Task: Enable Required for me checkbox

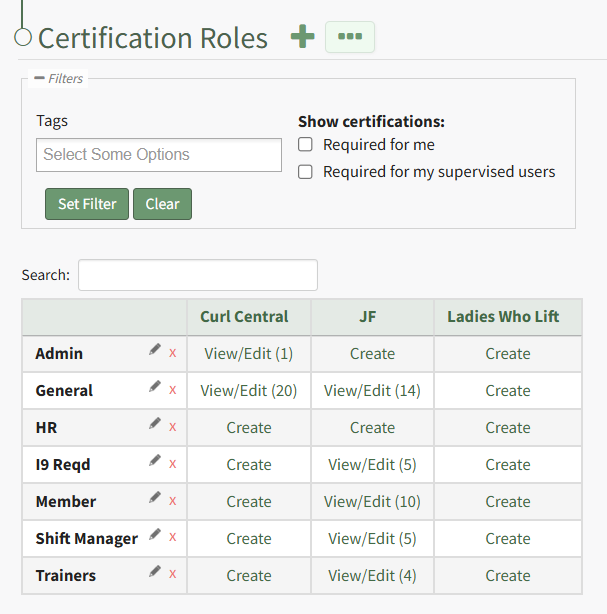Action: [x=306, y=145]
